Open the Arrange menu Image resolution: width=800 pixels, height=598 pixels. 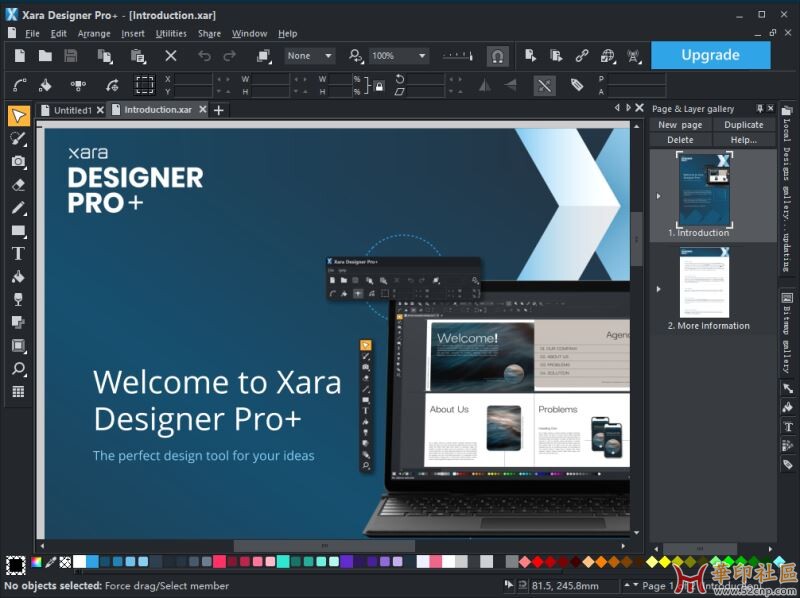(94, 34)
